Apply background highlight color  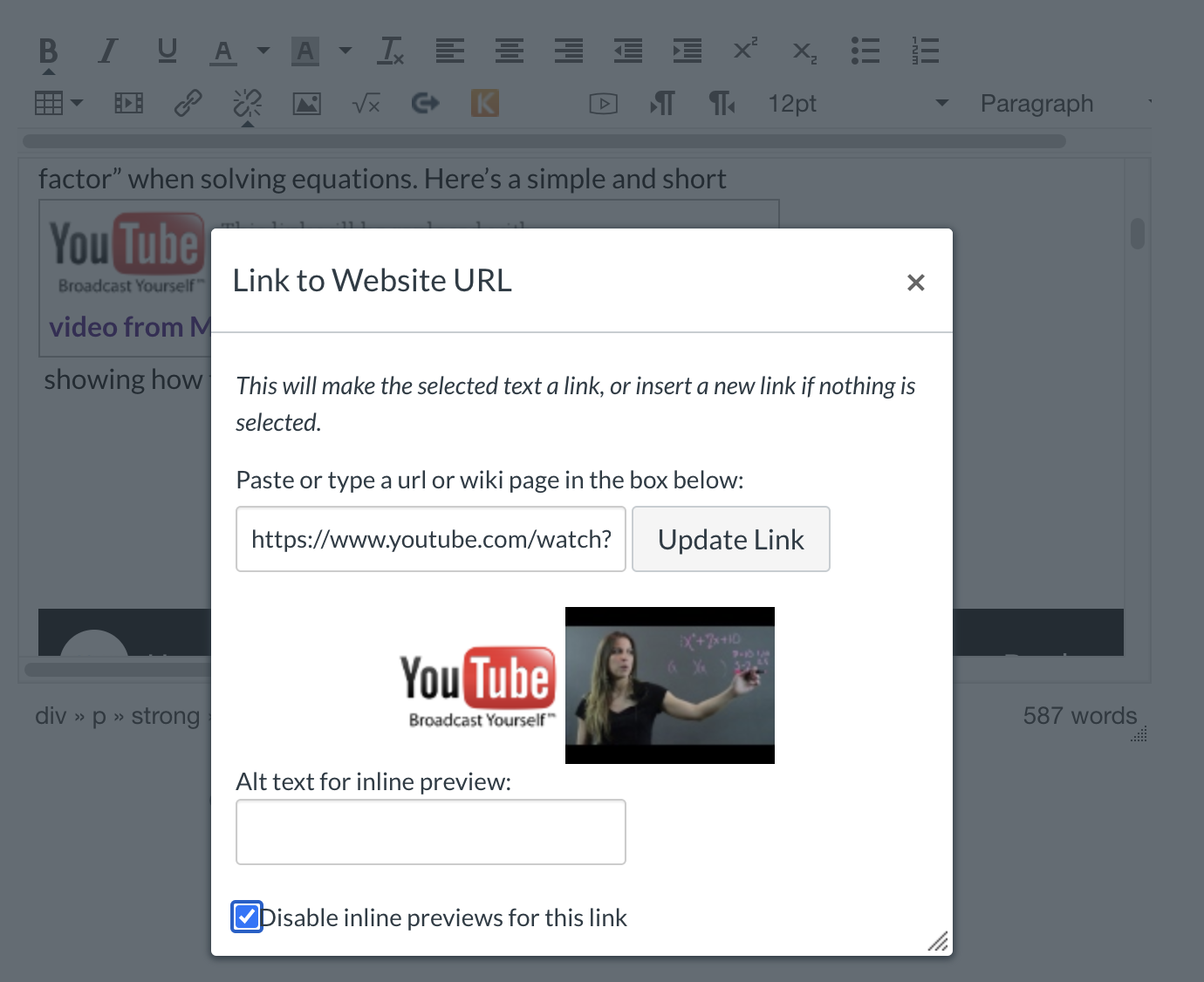point(305,51)
